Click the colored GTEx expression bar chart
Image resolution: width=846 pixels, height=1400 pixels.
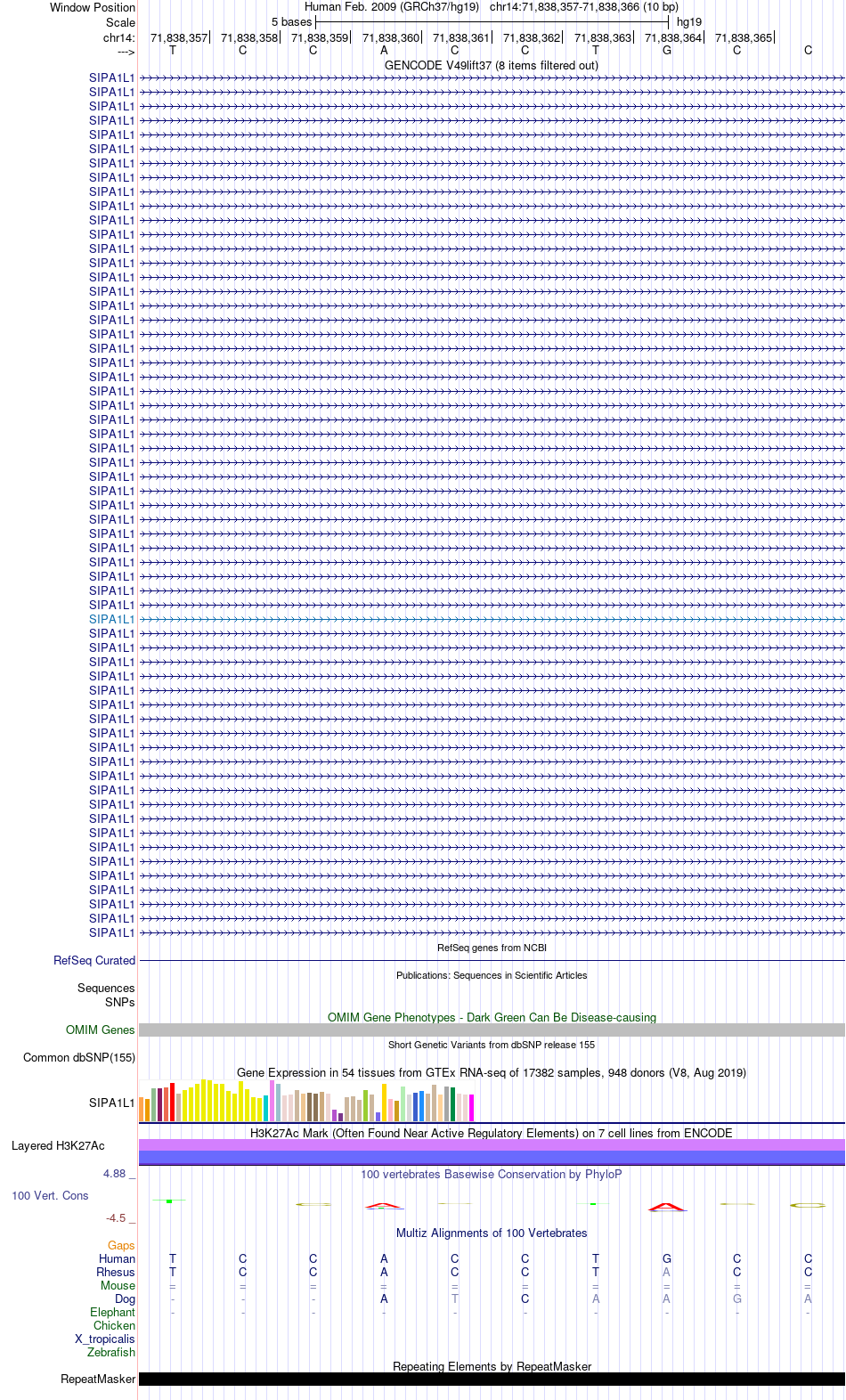click(x=306, y=1100)
